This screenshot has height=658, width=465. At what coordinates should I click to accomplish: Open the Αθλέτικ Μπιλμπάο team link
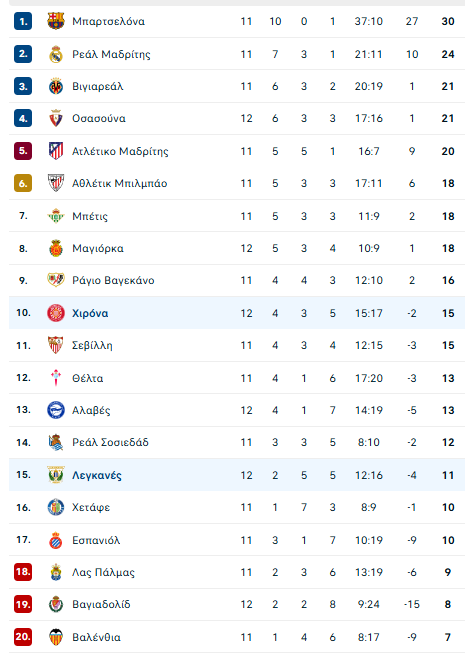click(120, 183)
